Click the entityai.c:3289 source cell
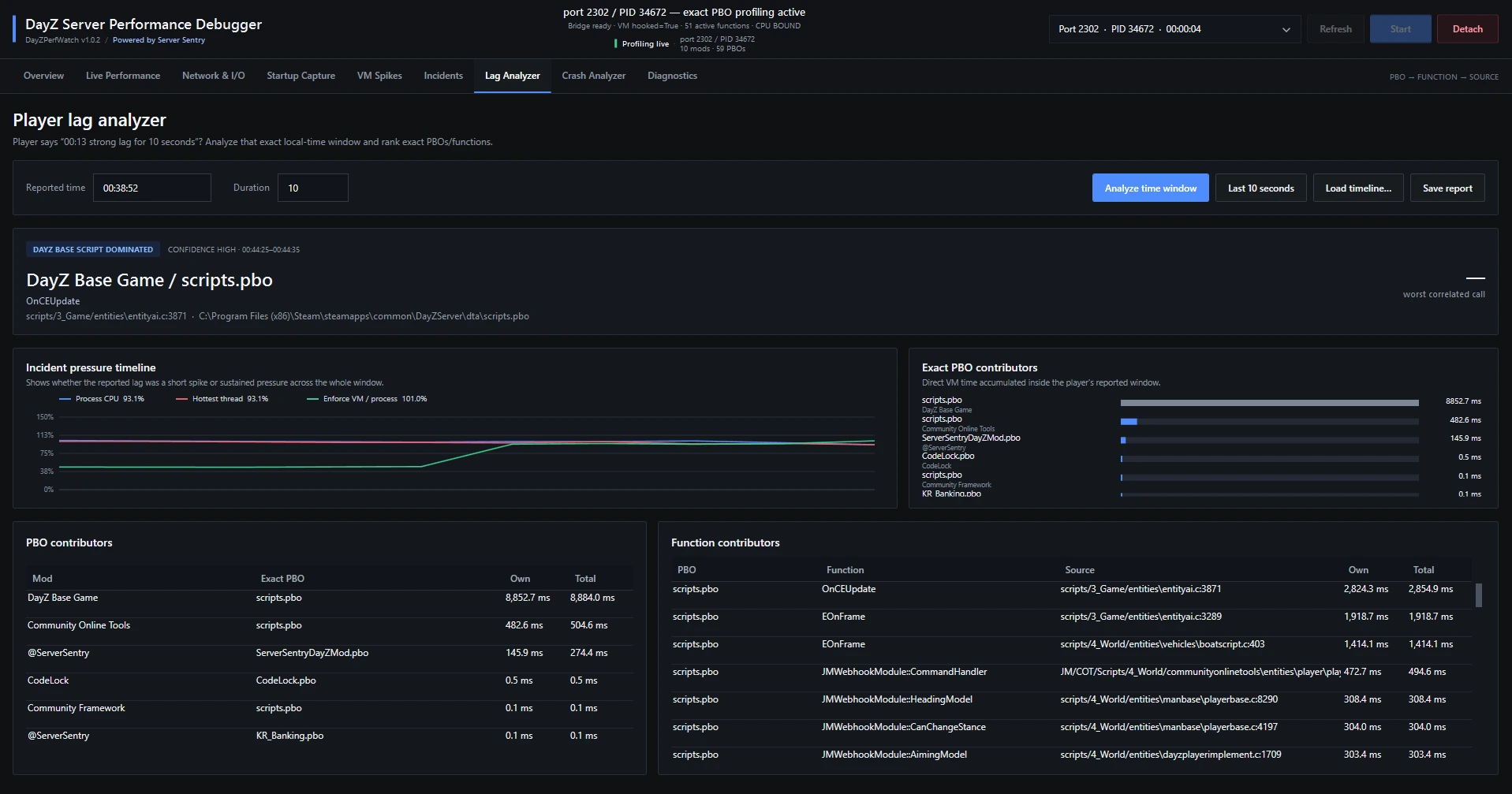 coord(1141,617)
